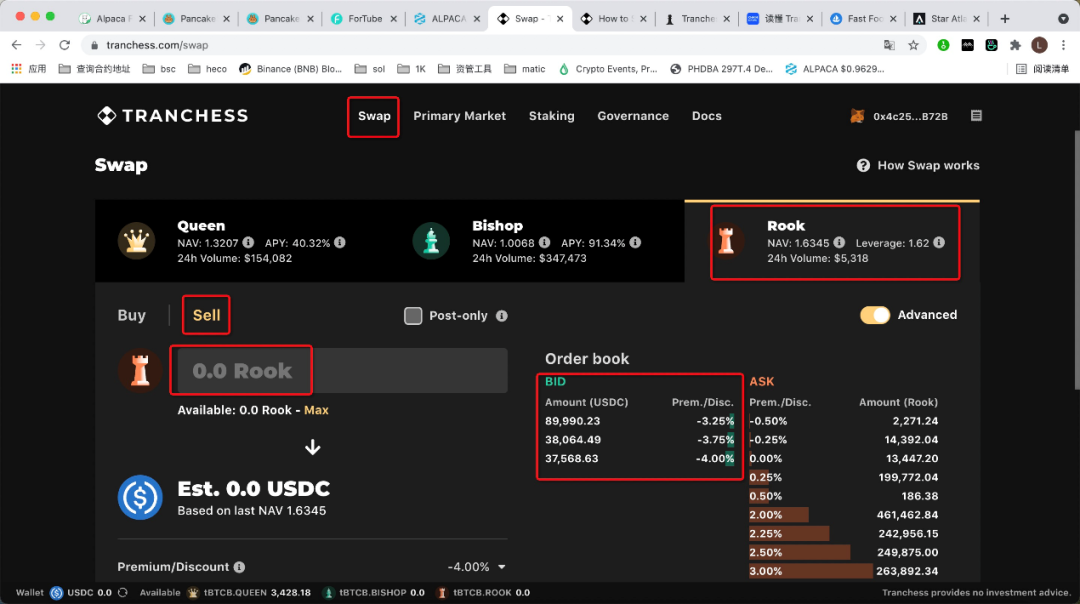Expand the Premium/Discount -4.00% dropdown

(477, 567)
